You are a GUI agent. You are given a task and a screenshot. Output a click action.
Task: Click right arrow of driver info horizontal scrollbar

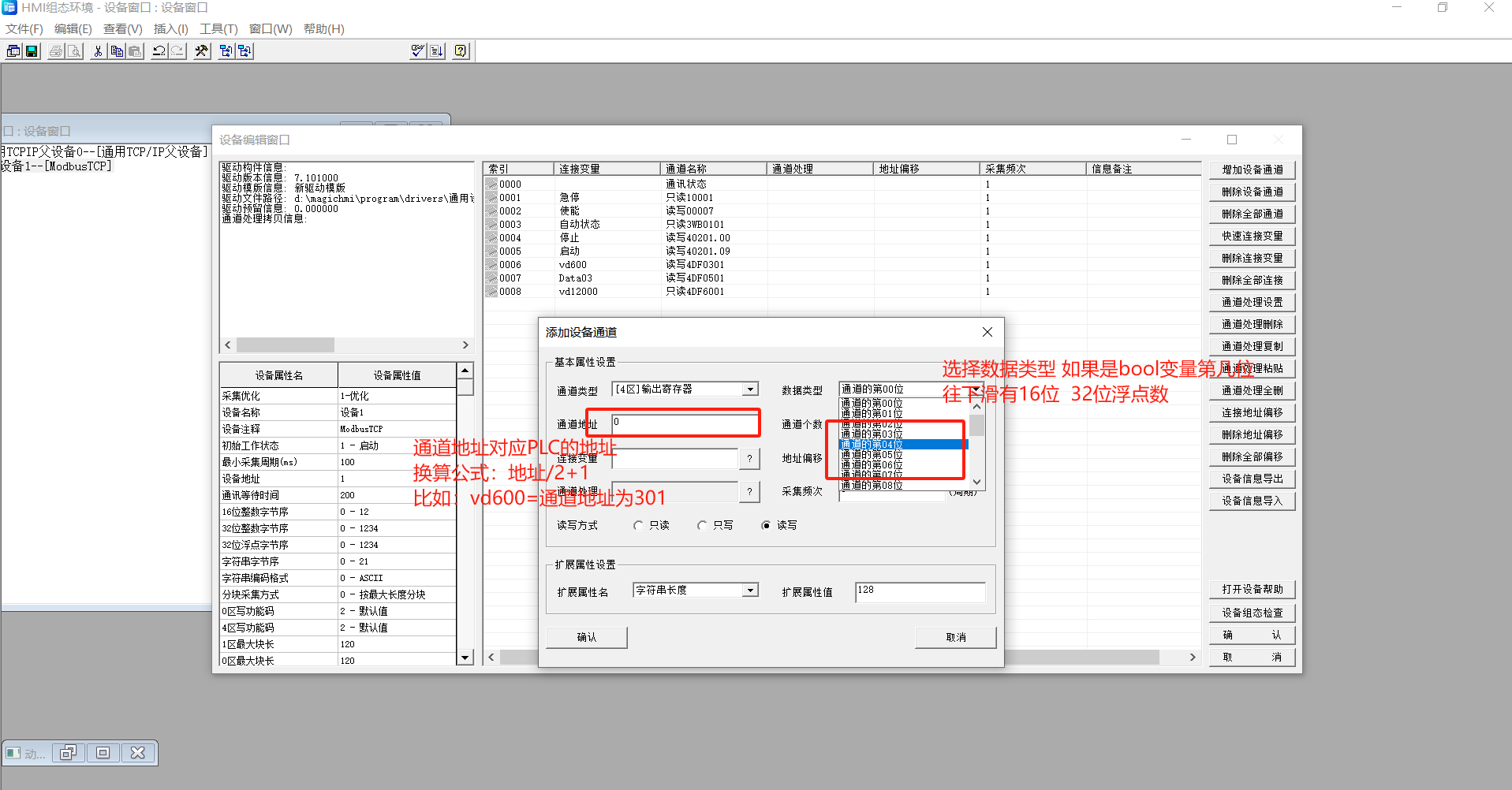(x=465, y=345)
